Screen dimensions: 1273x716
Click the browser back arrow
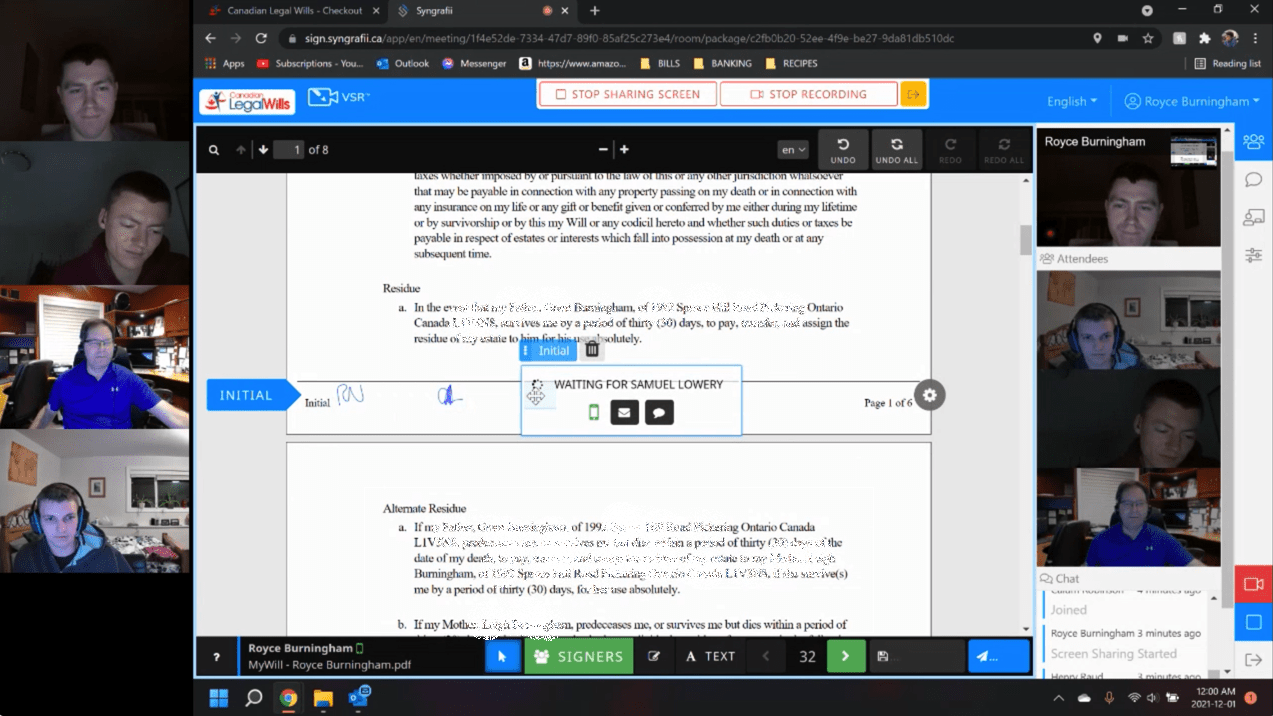point(210,38)
